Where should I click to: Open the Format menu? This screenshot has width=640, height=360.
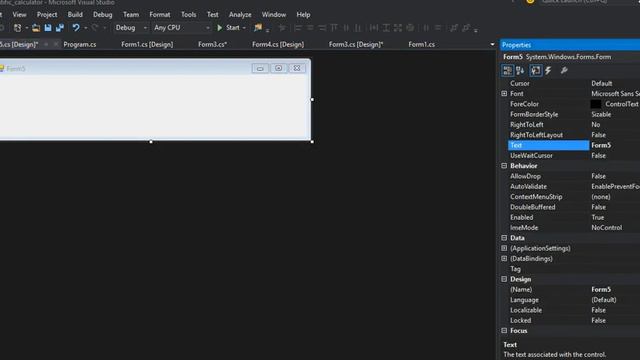[x=160, y=15]
